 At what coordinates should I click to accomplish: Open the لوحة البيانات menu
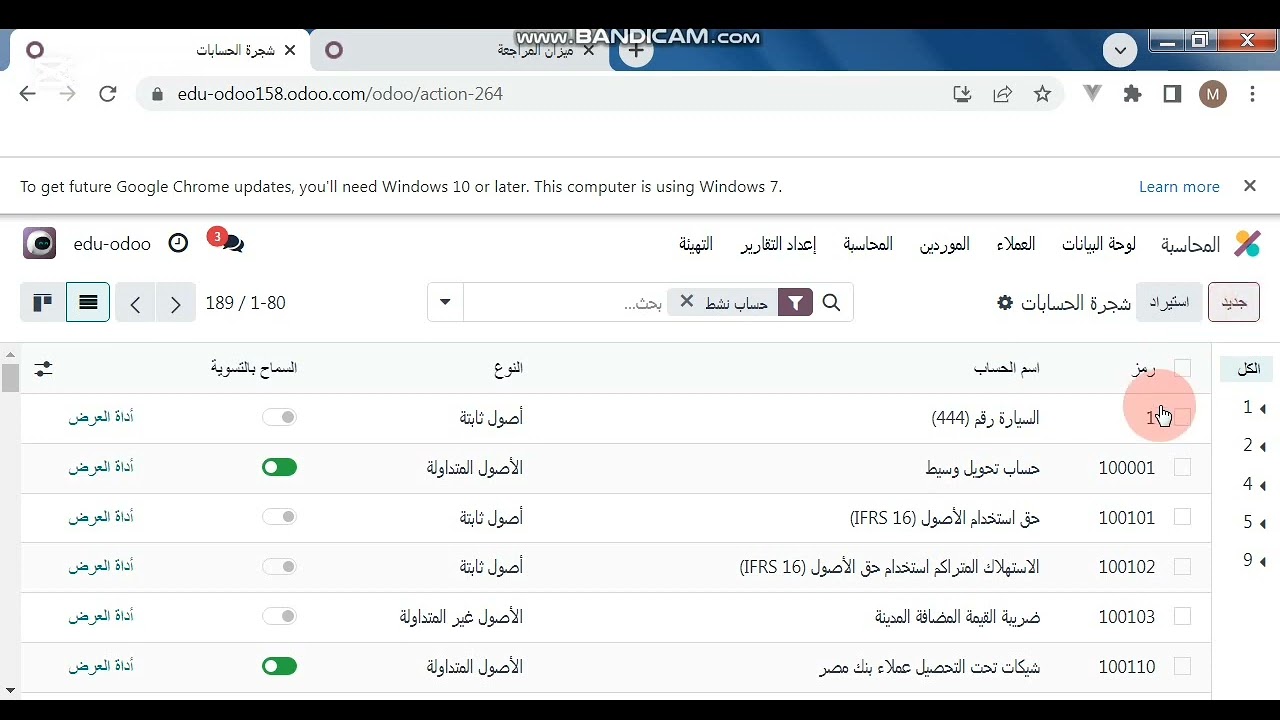[1098, 244]
